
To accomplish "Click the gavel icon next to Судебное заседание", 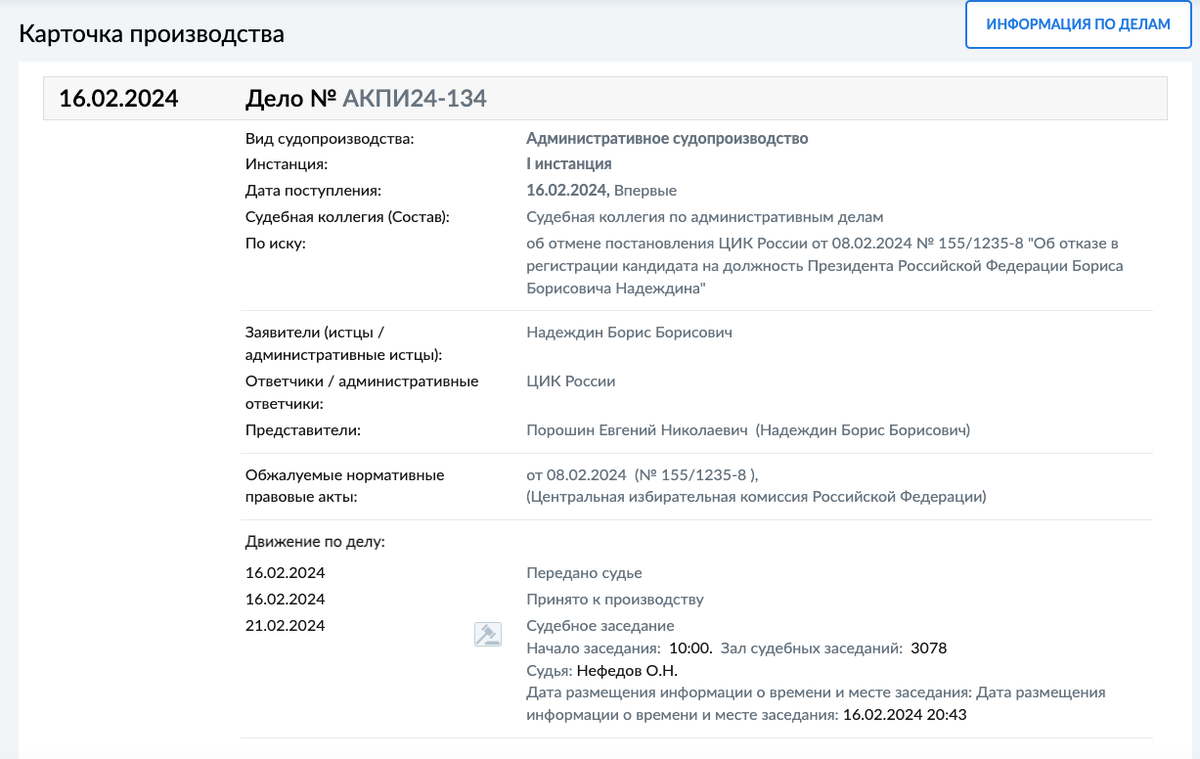I will tap(488, 634).
